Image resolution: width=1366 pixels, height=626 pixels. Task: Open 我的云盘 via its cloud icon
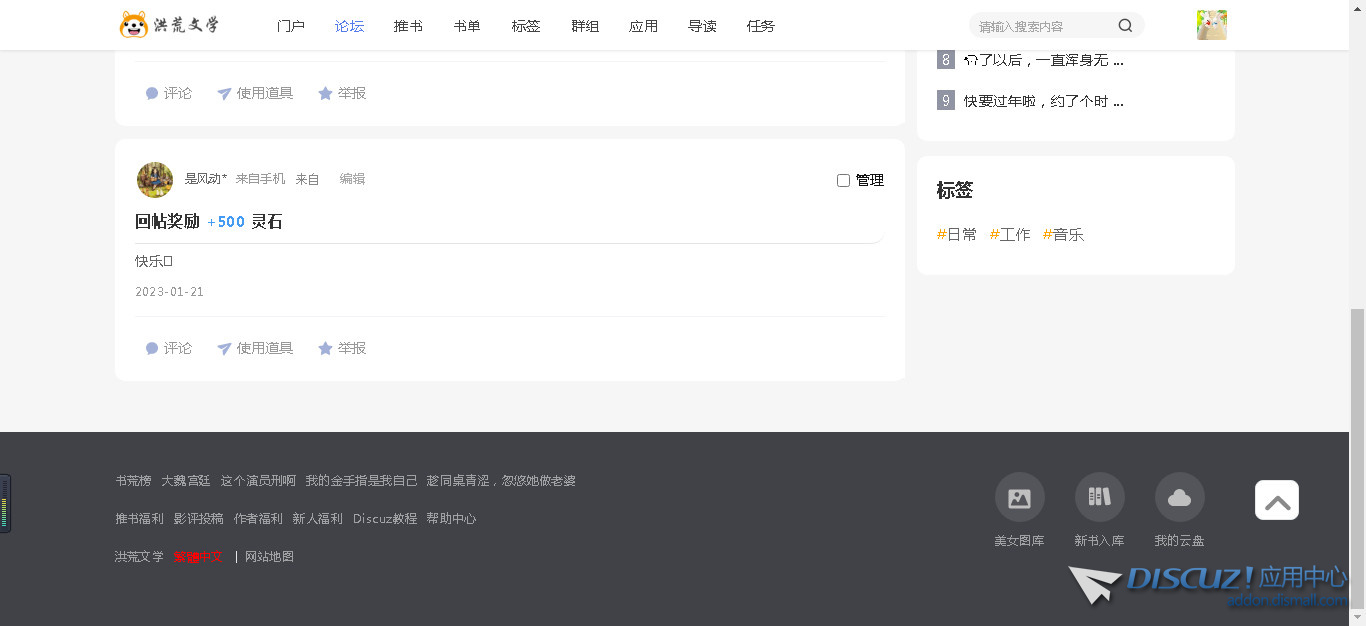(1179, 497)
